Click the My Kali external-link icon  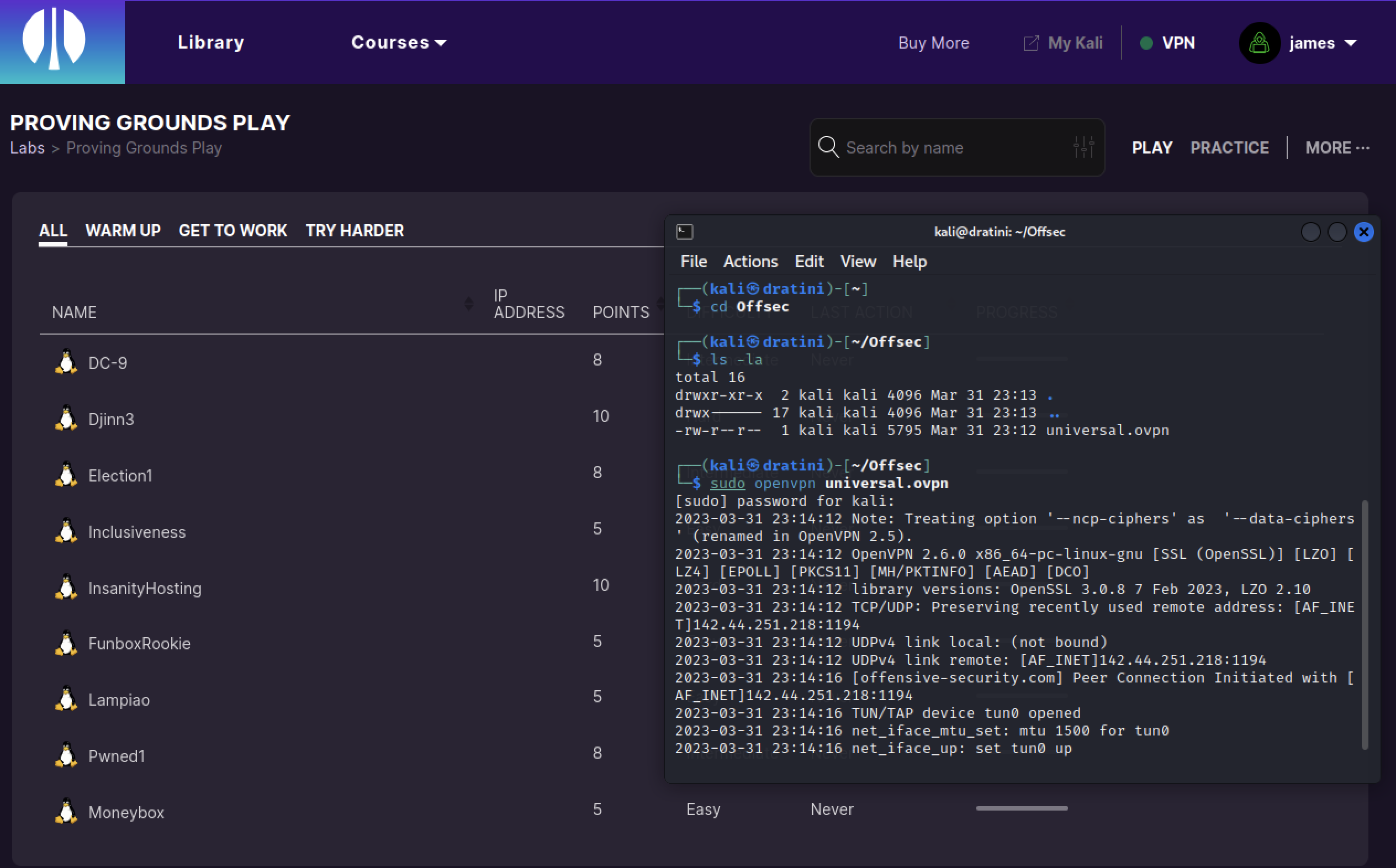pos(1031,43)
